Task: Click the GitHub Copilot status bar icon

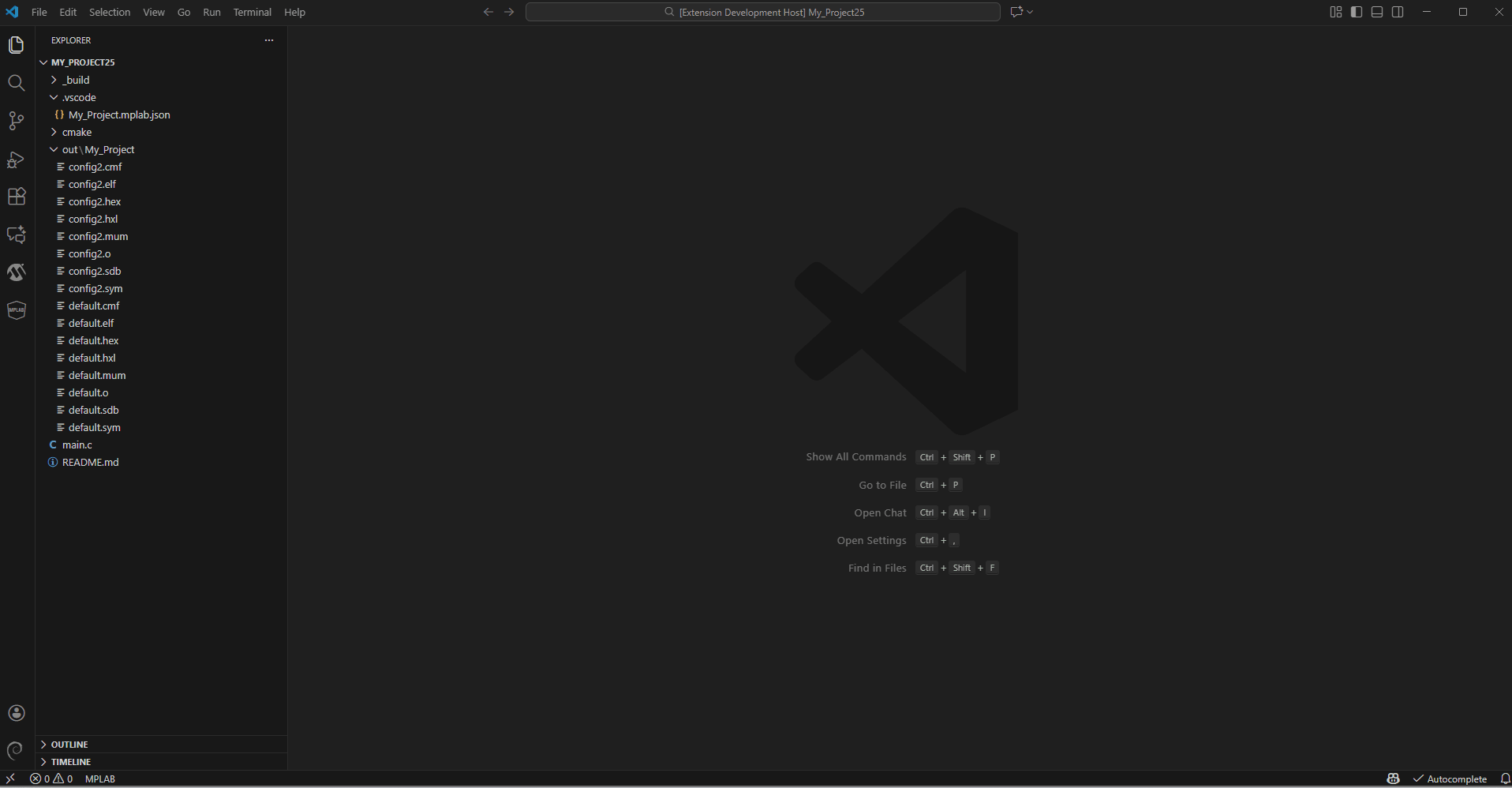Action: (1393, 779)
